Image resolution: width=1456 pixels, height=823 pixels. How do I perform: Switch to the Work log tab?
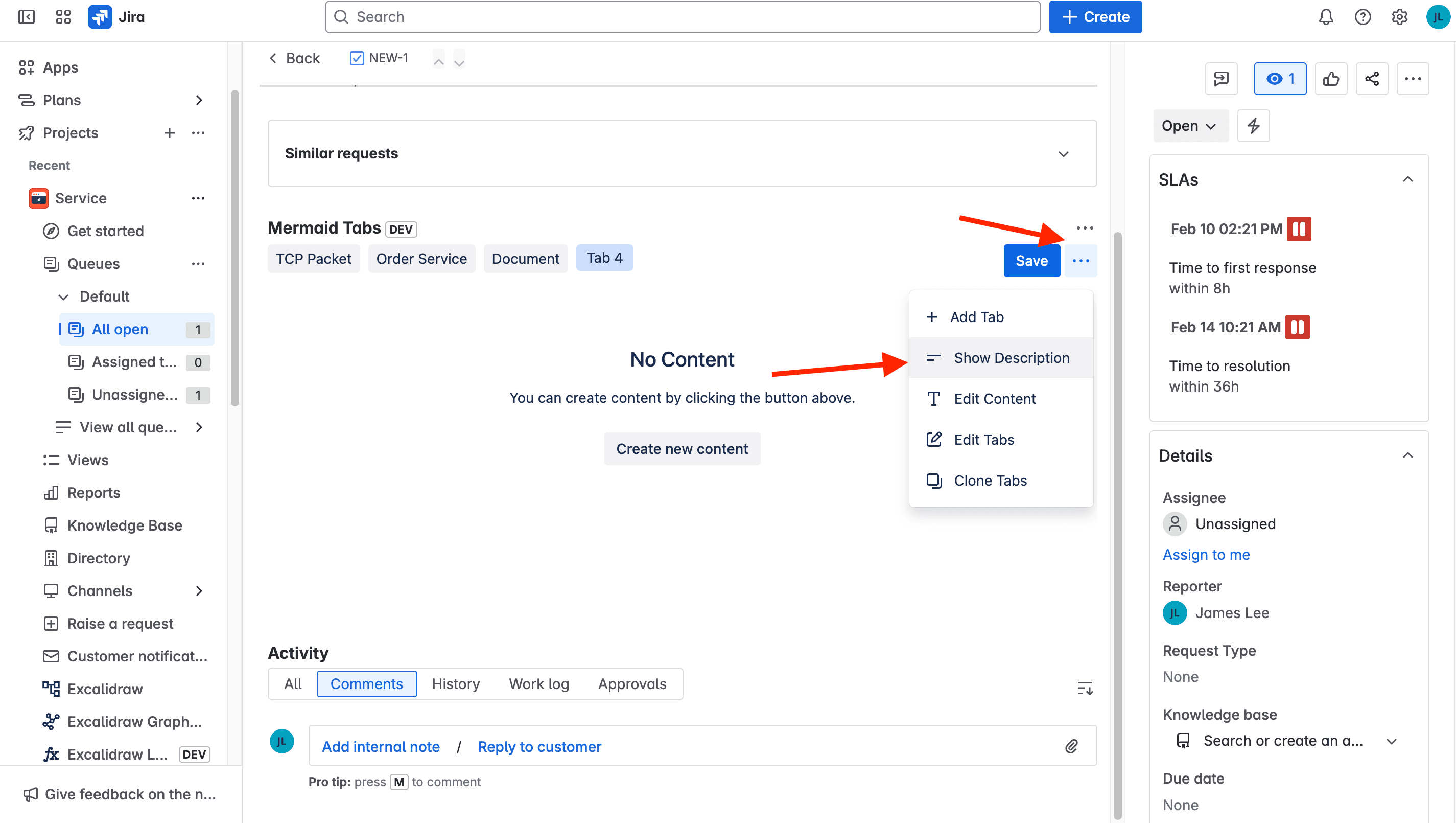point(538,684)
